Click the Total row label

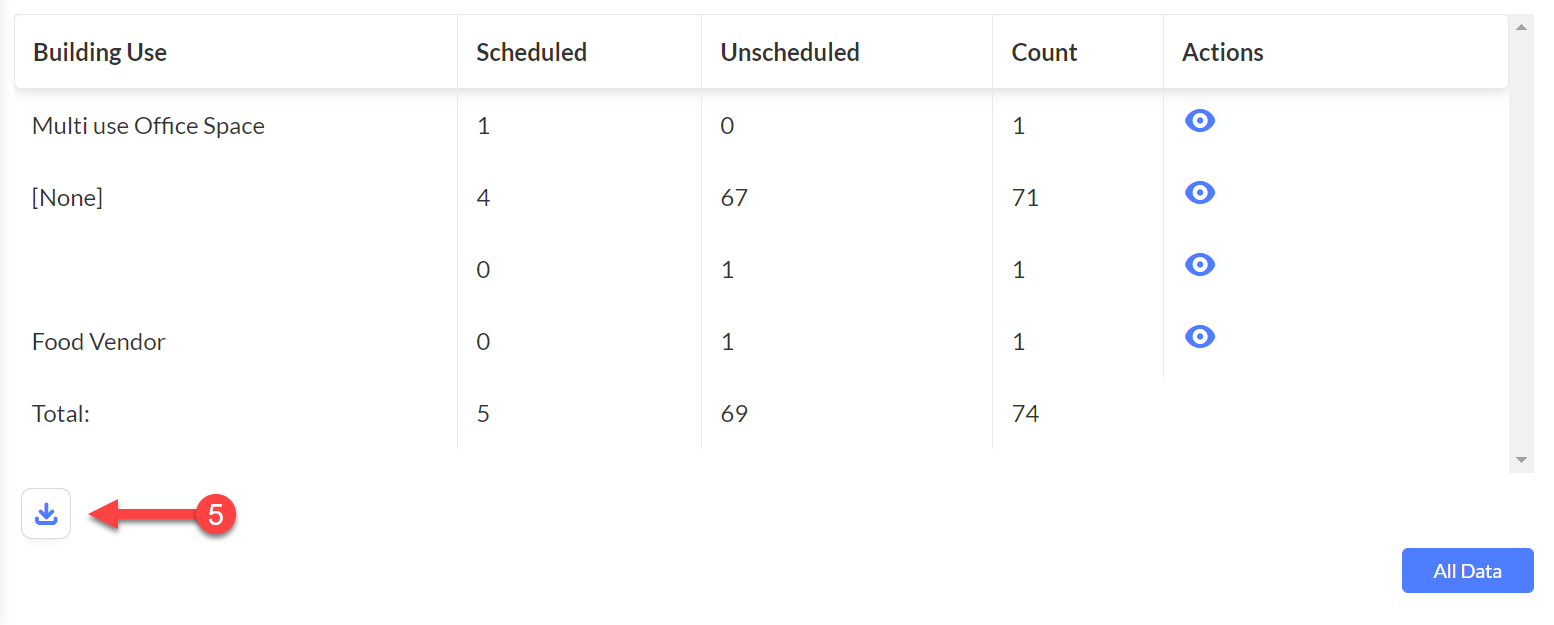(61, 414)
